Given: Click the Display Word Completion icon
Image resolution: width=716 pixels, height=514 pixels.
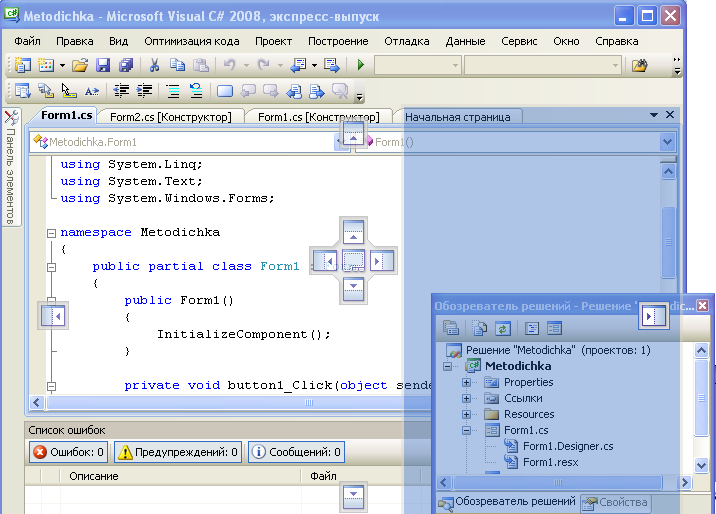Looking at the screenshot, I should tap(92, 91).
